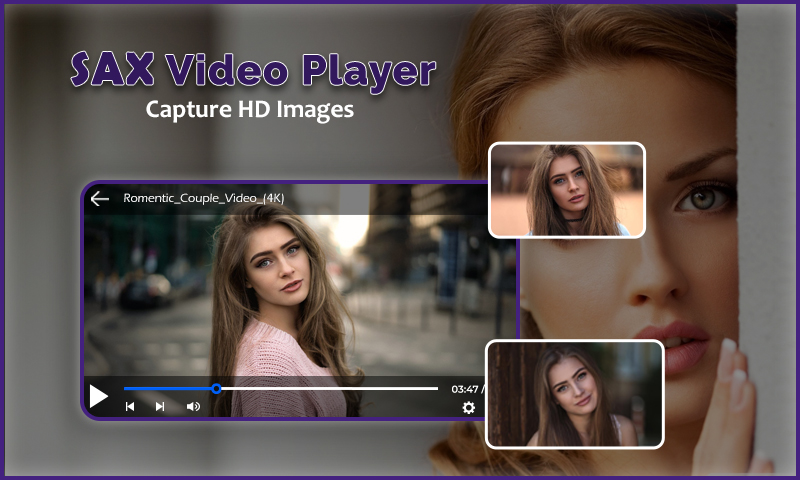Click the 03:47 elapsed time
This screenshot has width=800, height=480.
tap(464, 389)
